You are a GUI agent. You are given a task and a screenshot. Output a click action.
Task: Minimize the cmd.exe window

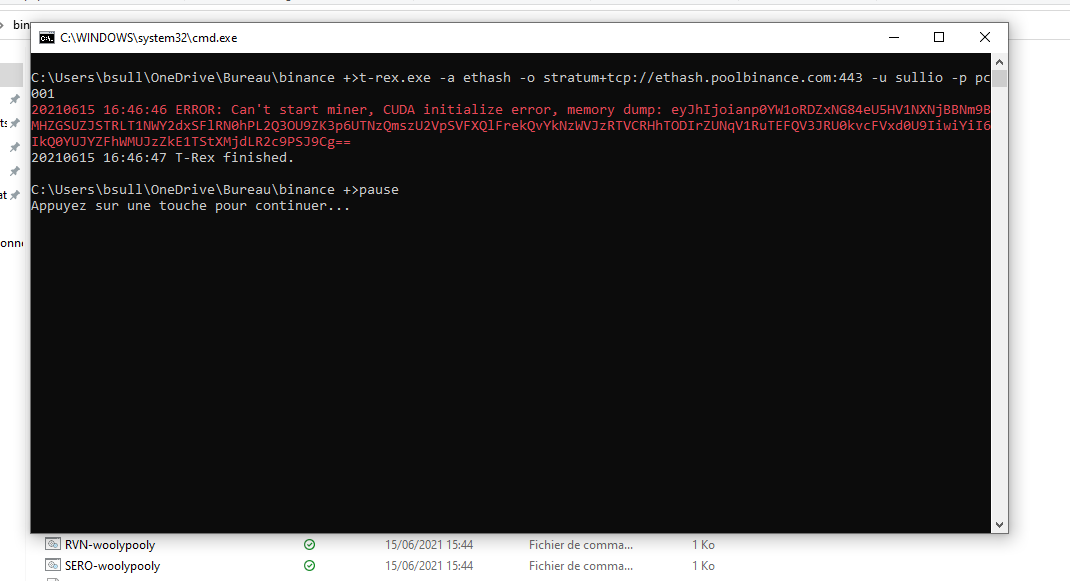point(892,38)
